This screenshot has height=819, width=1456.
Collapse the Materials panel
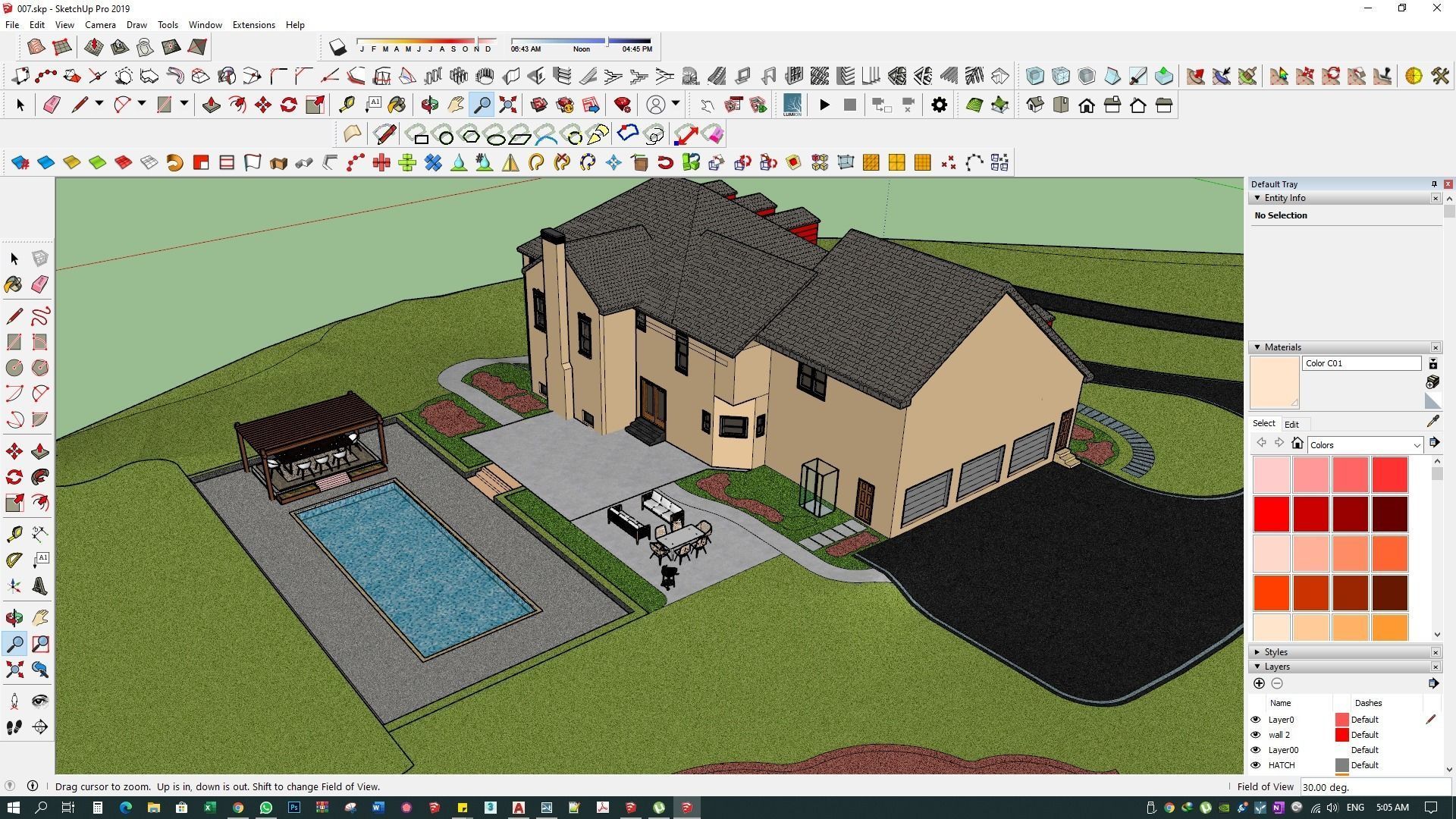pyautogui.click(x=1257, y=347)
